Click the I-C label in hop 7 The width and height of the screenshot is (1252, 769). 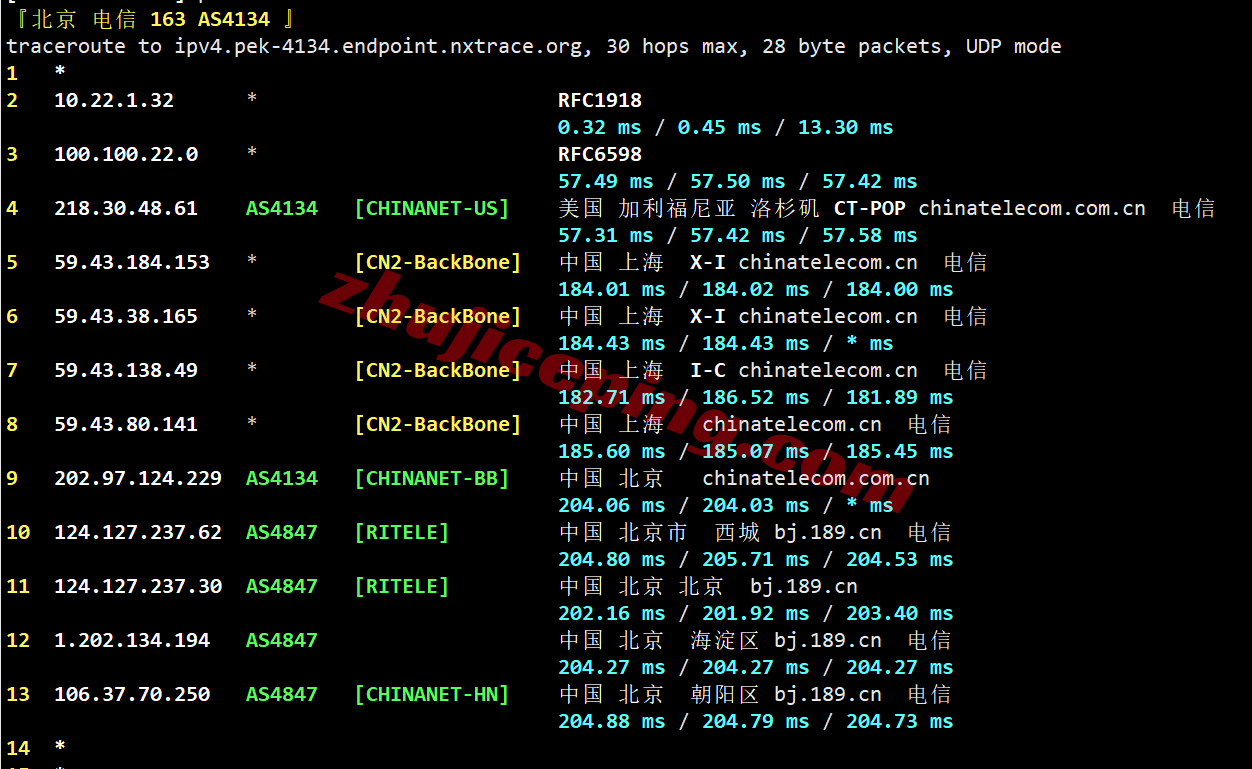[708, 370]
